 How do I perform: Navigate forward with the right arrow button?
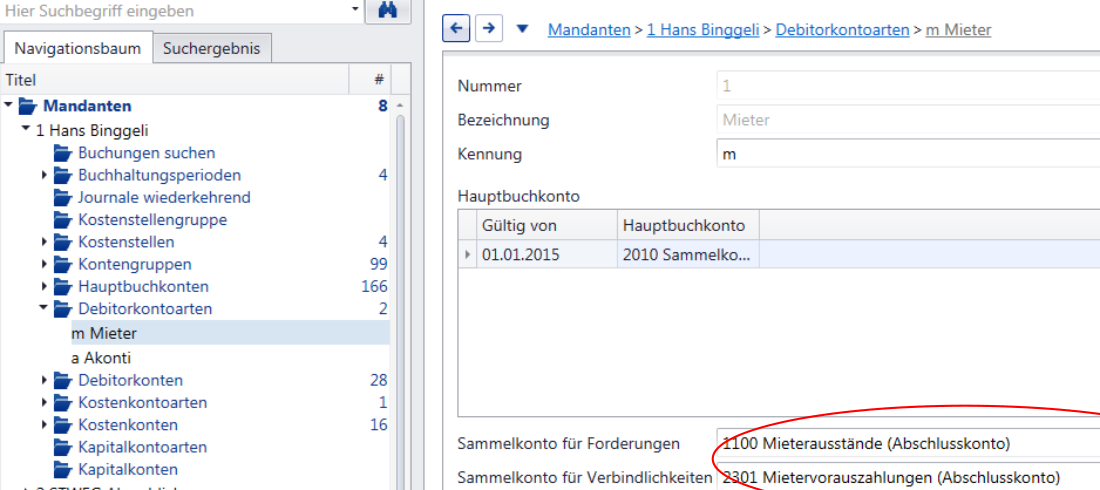pyautogui.click(x=489, y=29)
